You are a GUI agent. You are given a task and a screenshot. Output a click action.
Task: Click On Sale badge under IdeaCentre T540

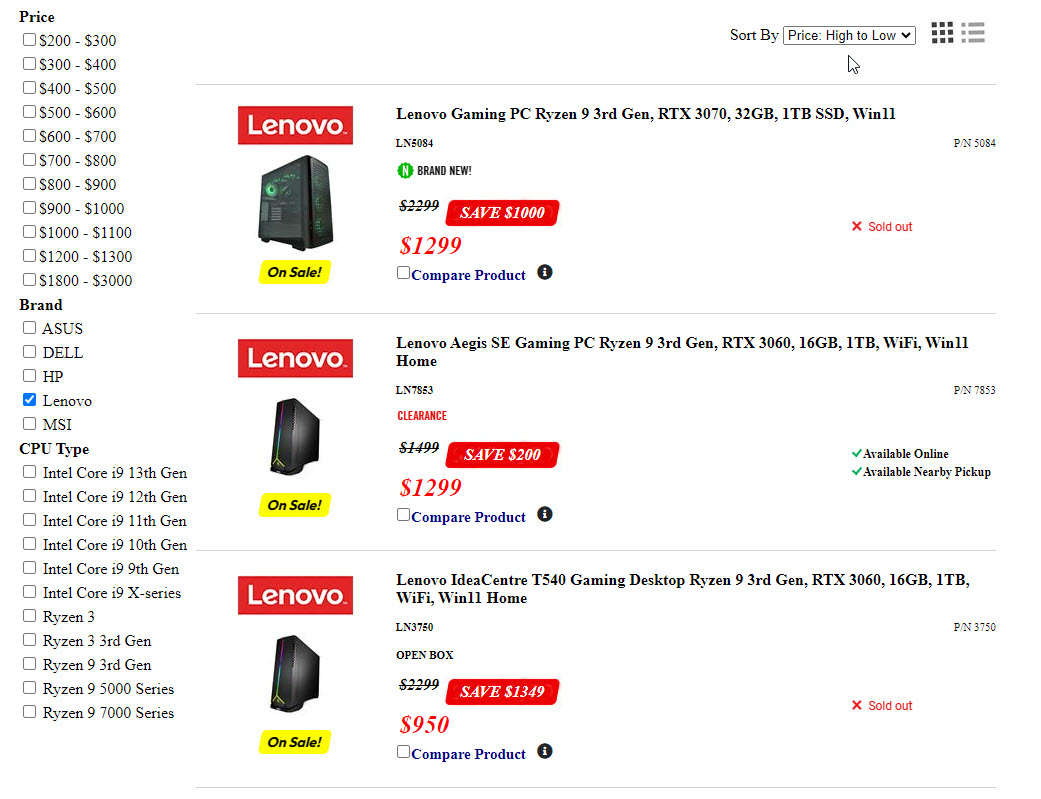(295, 742)
